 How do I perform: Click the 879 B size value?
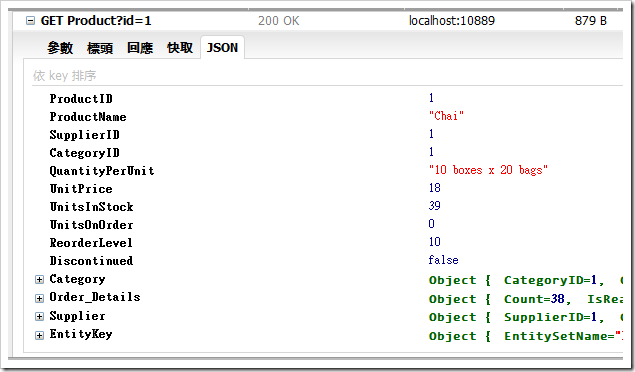pos(591,21)
